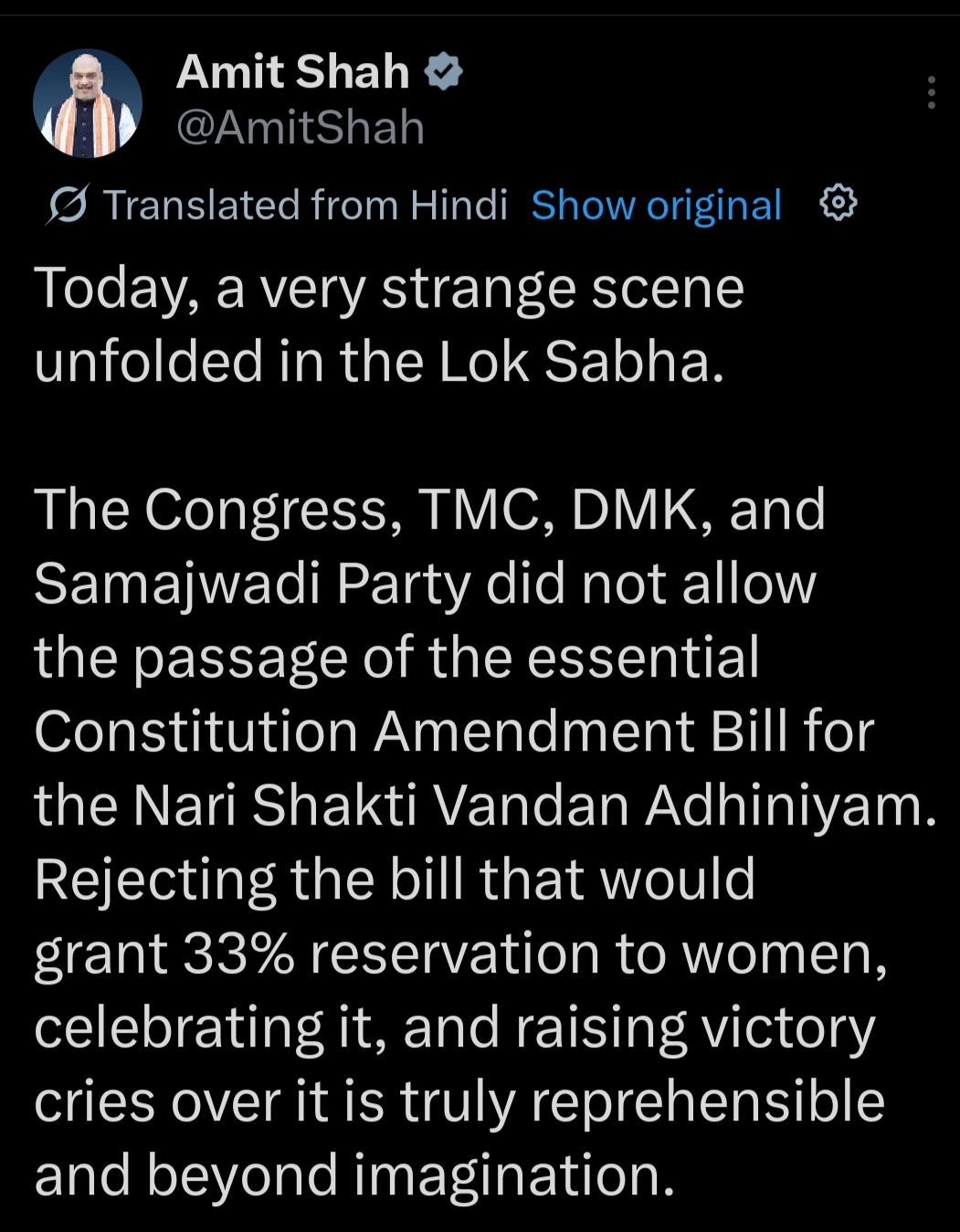Click the line "grant 33% reservation to women,"
The height and width of the screenshot is (1232, 960).
pyautogui.click(x=460, y=953)
